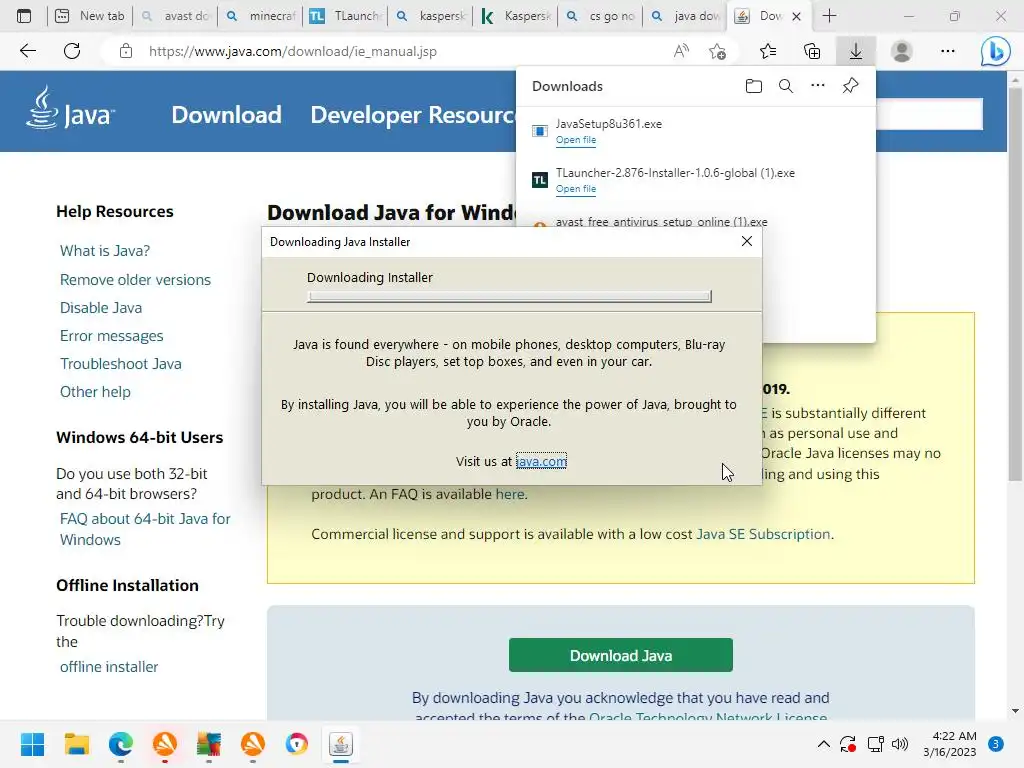Open the Read aloud icon in address bar
The width and height of the screenshot is (1024, 768).
tap(681, 51)
